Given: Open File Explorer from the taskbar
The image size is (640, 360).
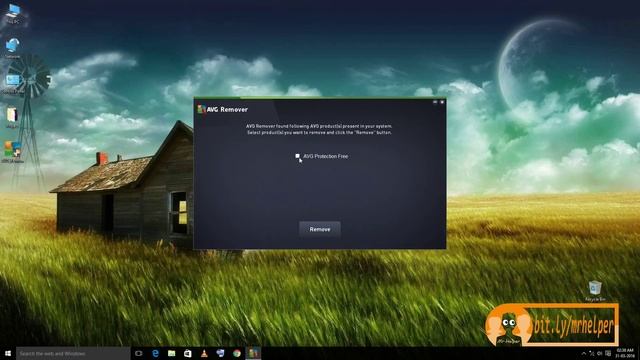Looking at the screenshot, I should pyautogui.click(x=171, y=353).
